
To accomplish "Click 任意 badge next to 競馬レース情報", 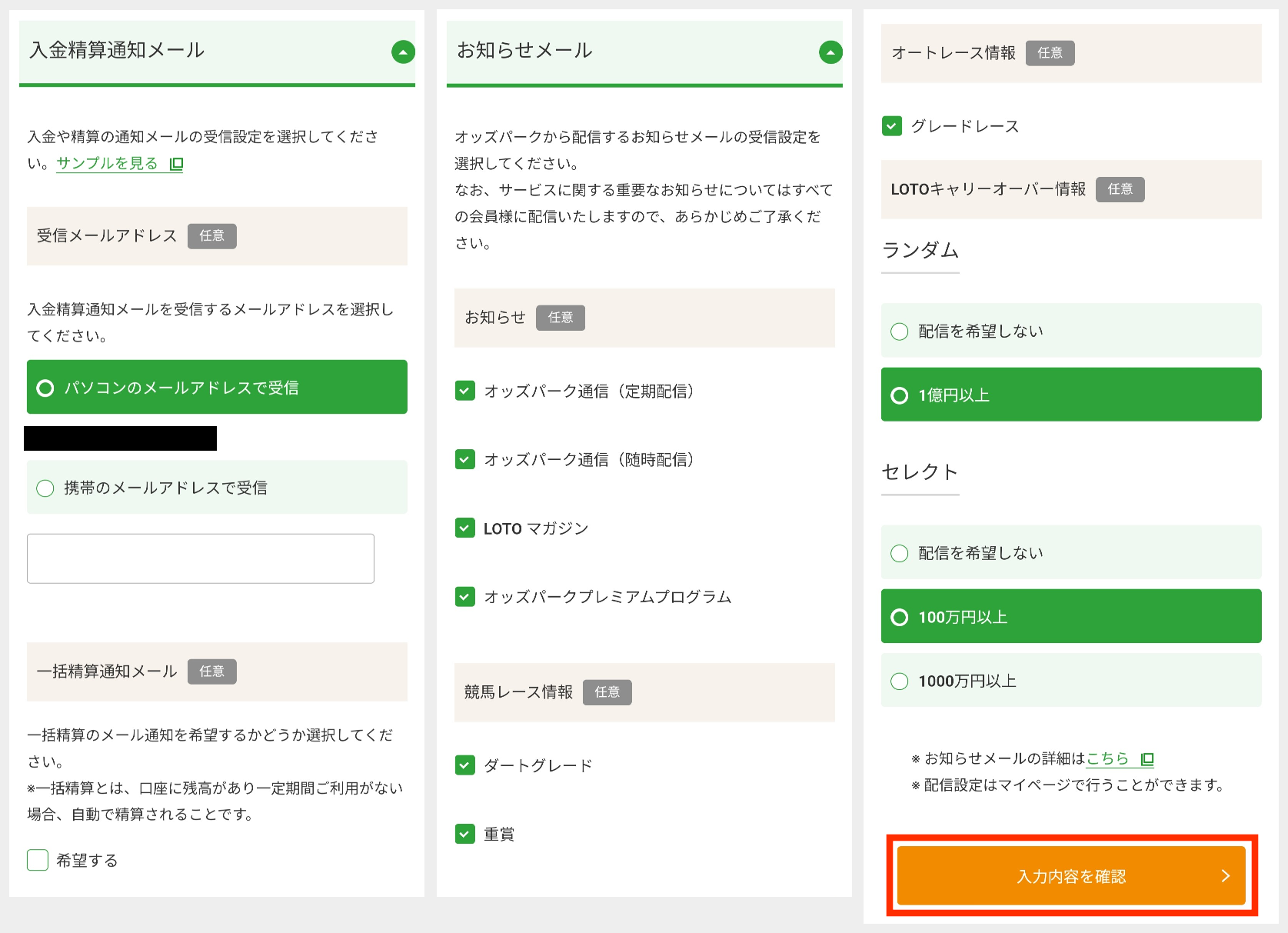I will tap(607, 692).
